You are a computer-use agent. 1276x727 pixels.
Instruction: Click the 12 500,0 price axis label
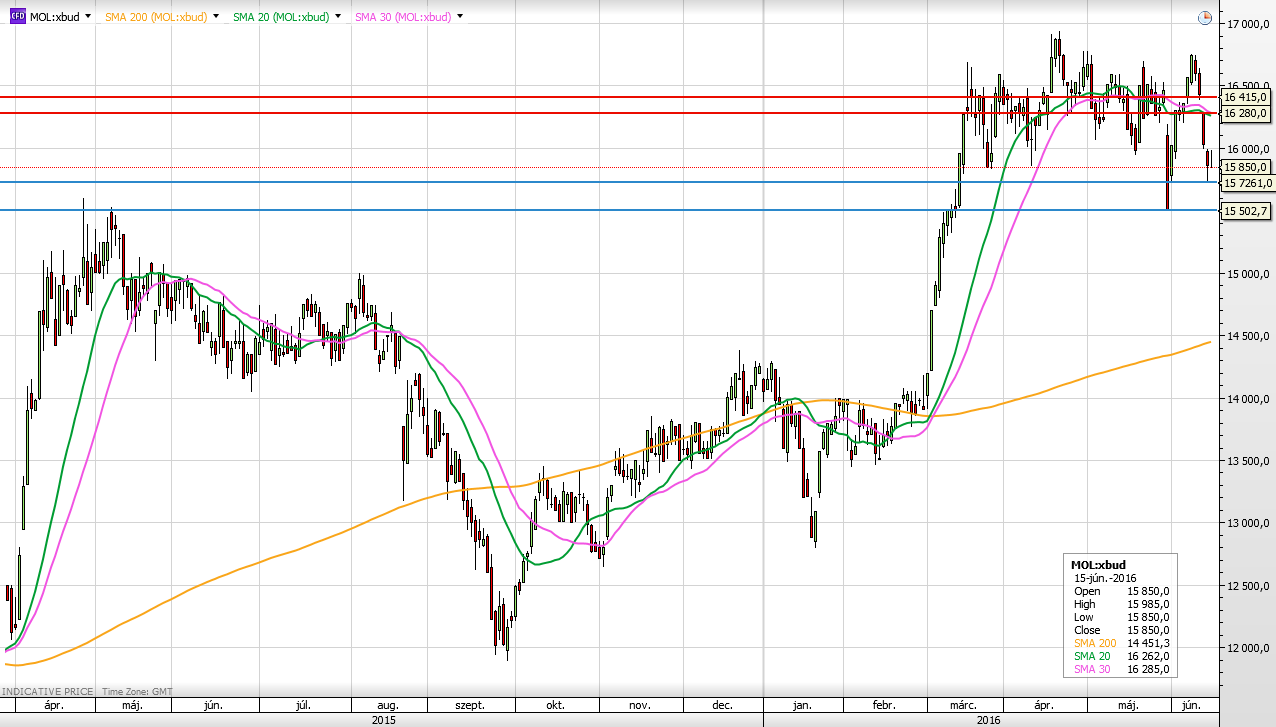1247,586
